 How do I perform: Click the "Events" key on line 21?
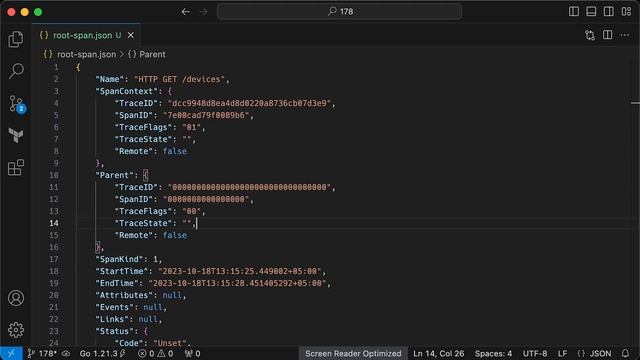[114, 307]
